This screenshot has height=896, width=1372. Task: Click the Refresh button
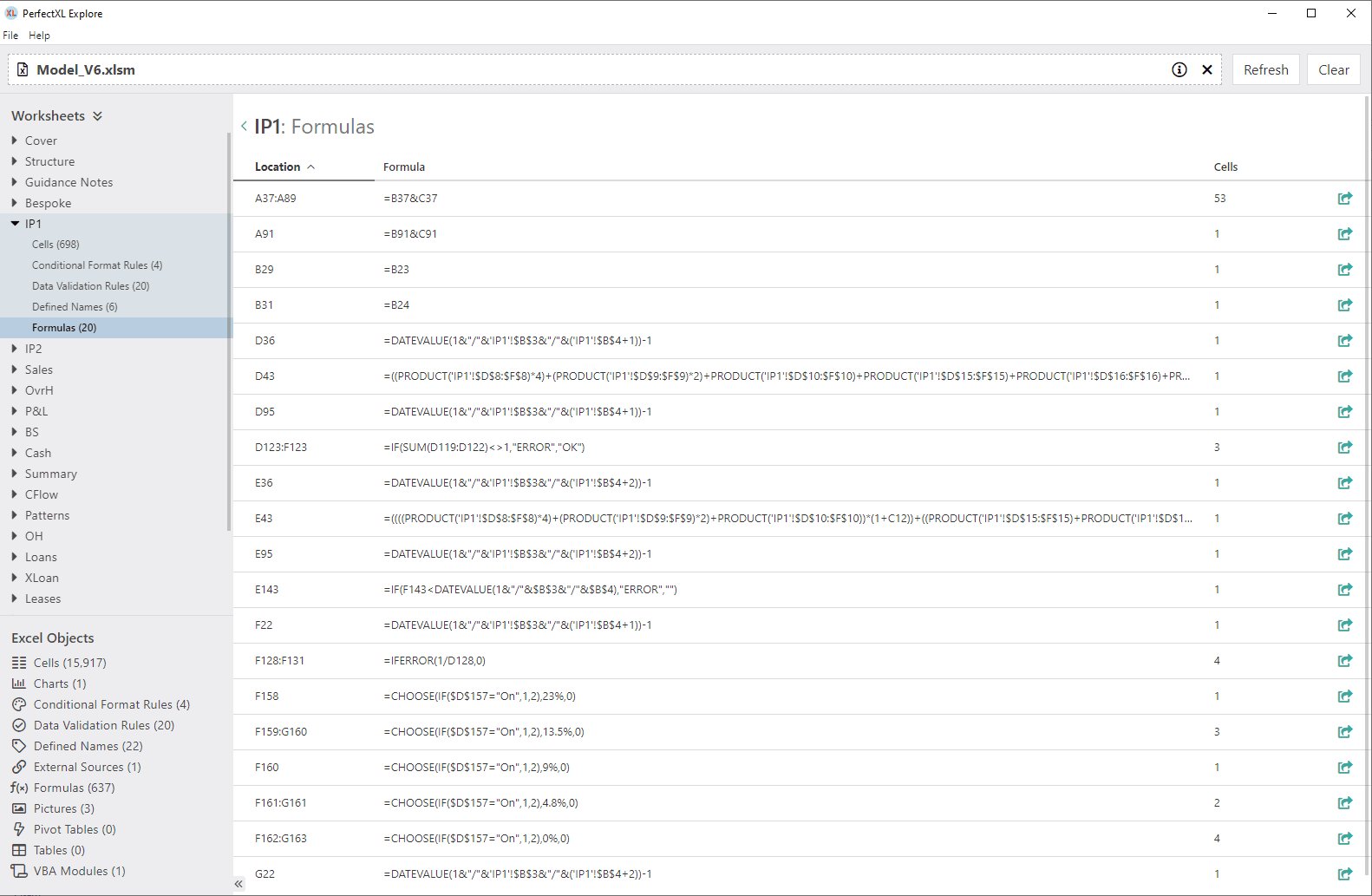click(x=1265, y=70)
